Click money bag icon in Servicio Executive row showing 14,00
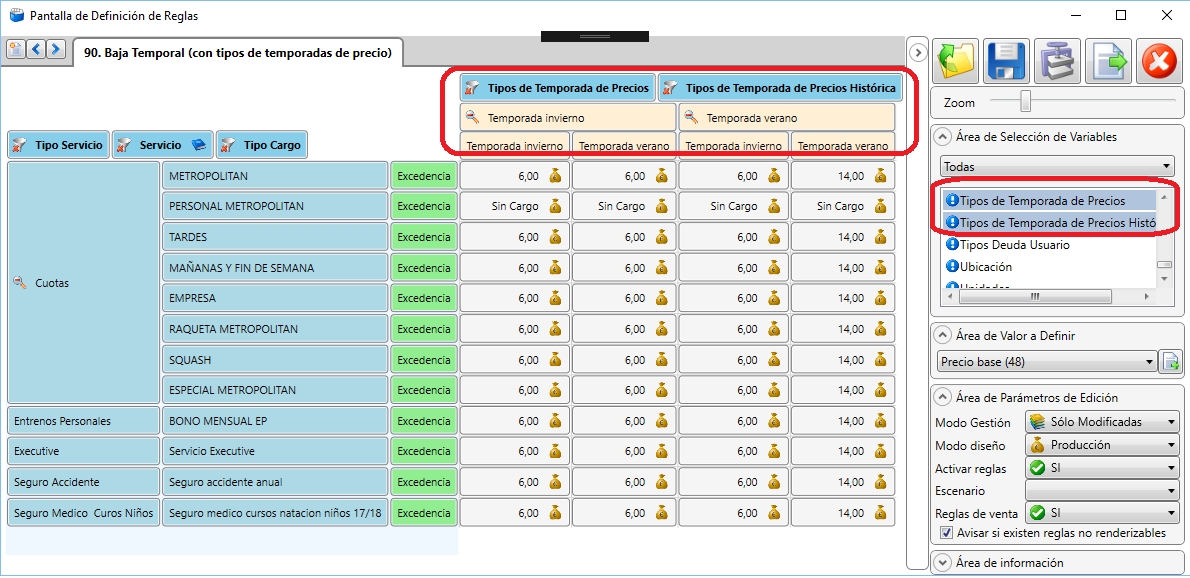The width and height of the screenshot is (1190, 578). coord(880,451)
